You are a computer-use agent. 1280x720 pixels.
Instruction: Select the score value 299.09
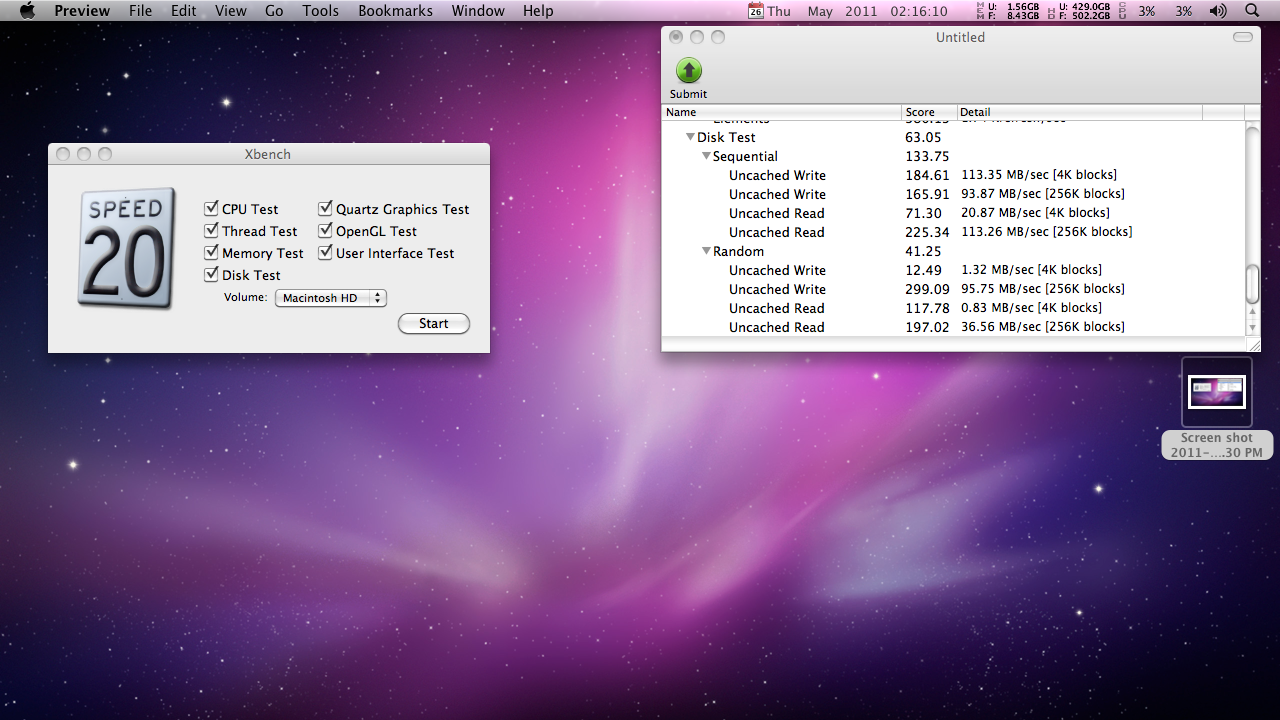click(927, 289)
